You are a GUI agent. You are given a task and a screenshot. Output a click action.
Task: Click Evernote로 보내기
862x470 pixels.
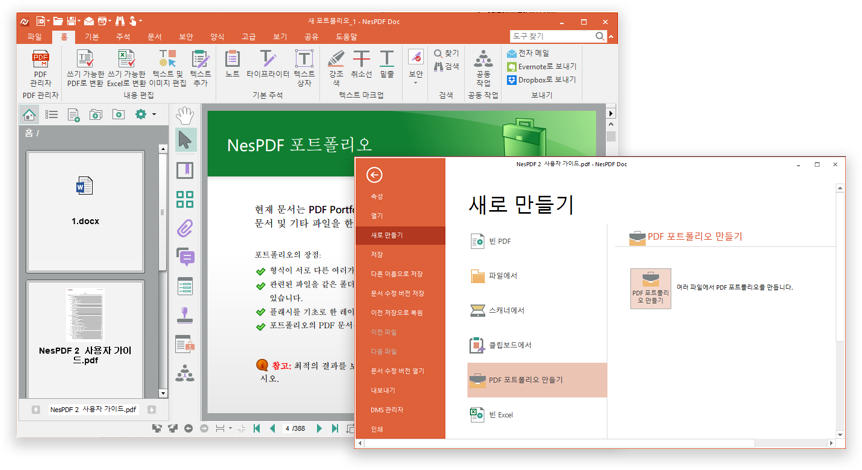tap(541, 67)
